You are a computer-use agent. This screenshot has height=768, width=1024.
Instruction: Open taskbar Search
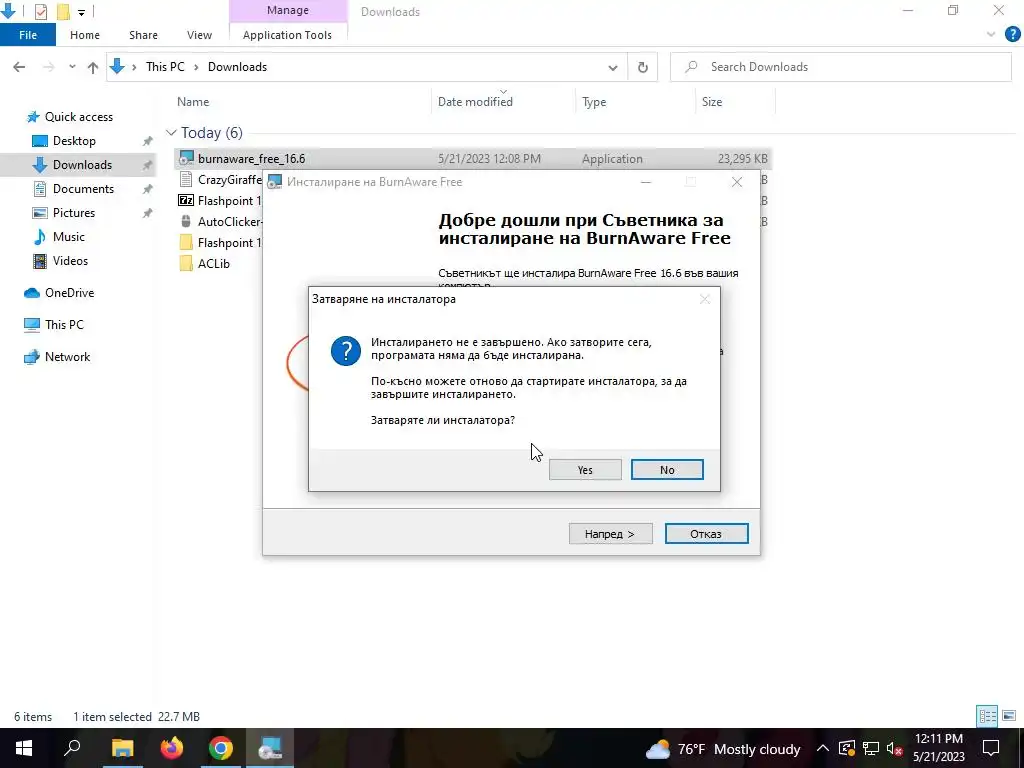(72, 748)
